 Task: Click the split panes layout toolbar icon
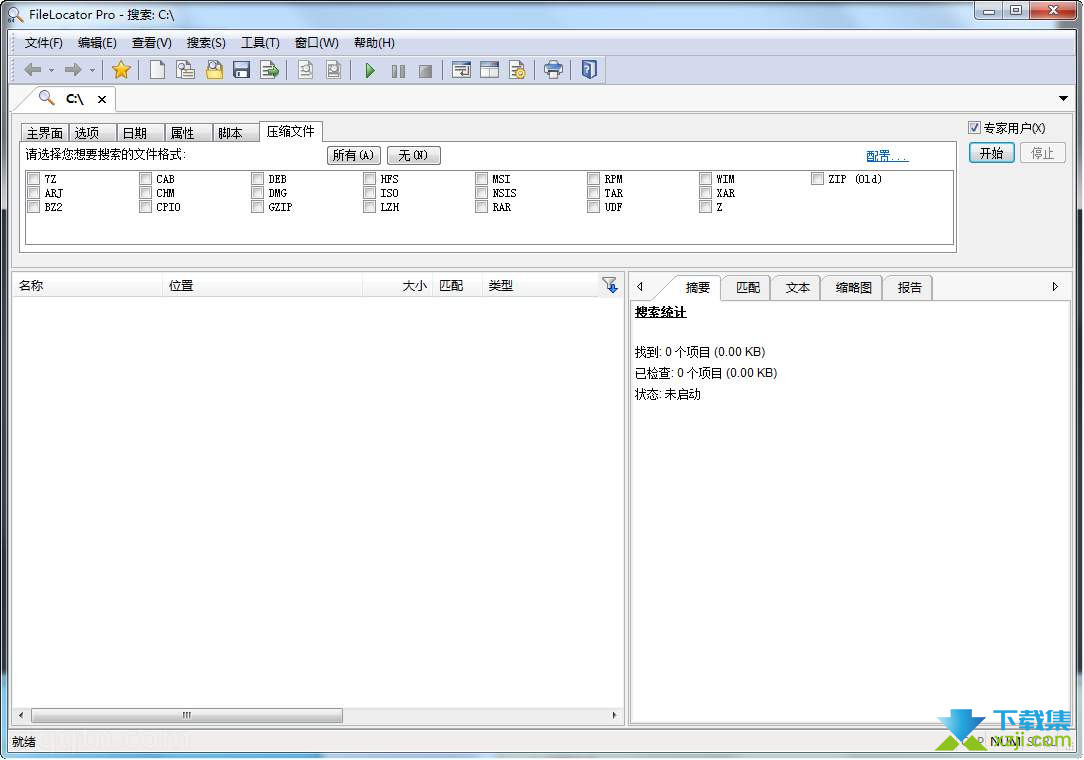[x=489, y=70]
